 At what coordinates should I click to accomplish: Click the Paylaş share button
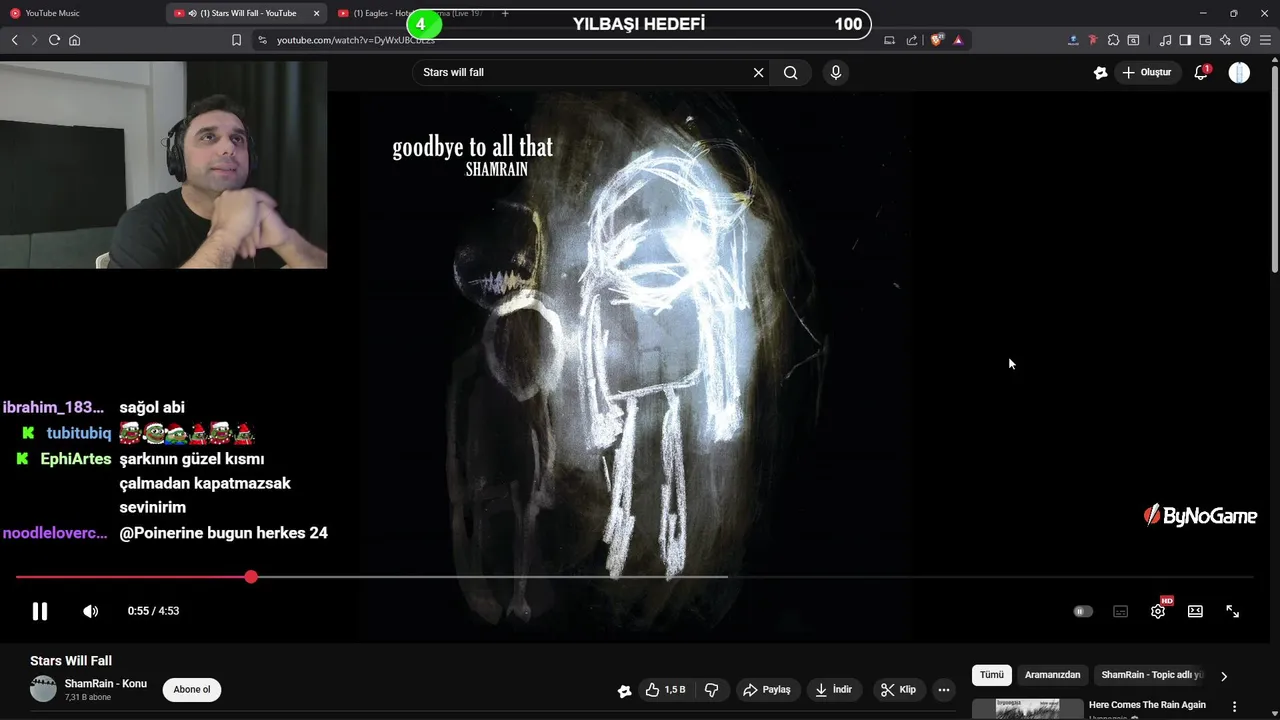[x=767, y=690]
